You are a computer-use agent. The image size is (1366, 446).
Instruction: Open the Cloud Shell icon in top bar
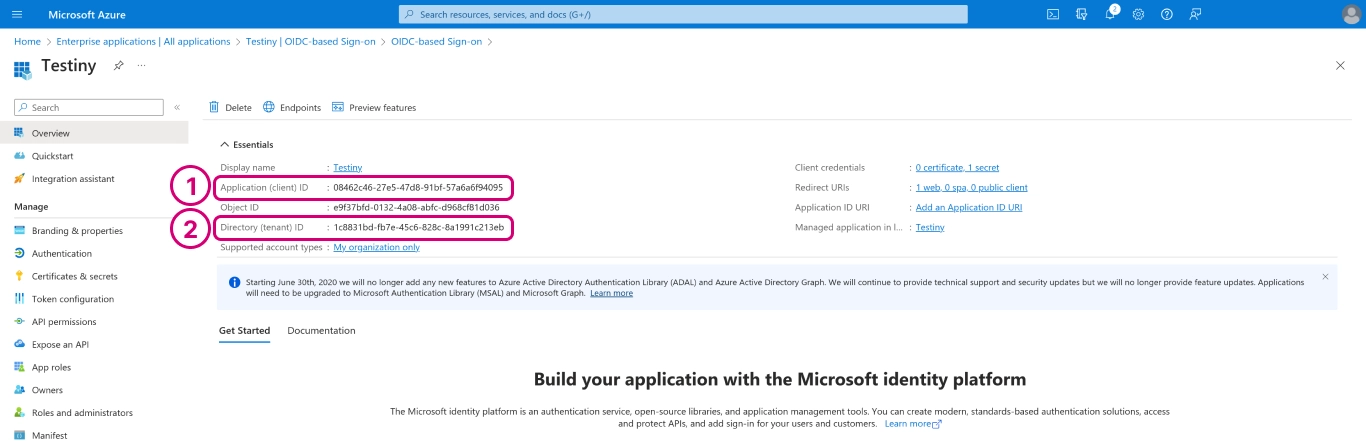[1053, 14]
